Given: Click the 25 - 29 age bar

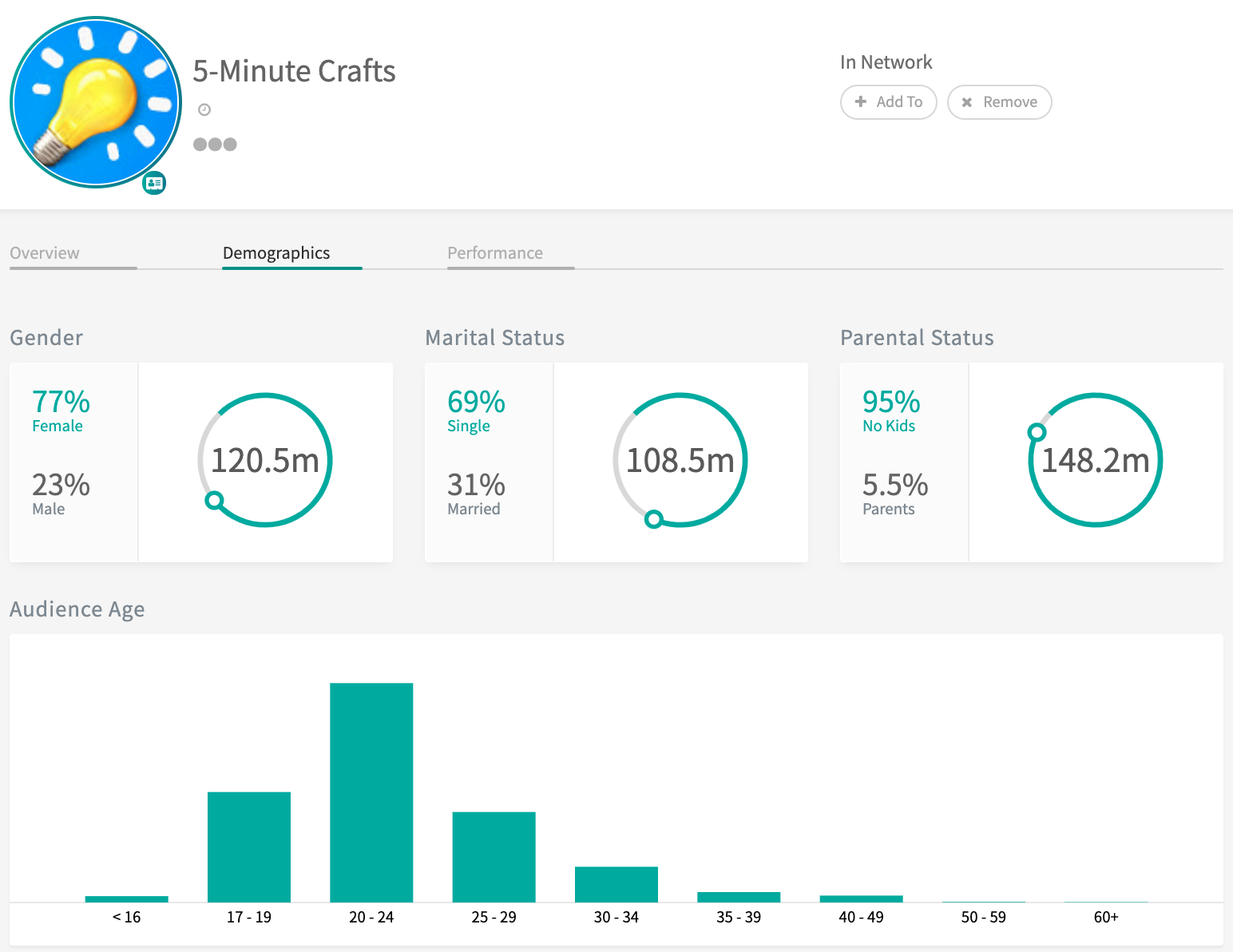Looking at the screenshot, I should [494, 856].
